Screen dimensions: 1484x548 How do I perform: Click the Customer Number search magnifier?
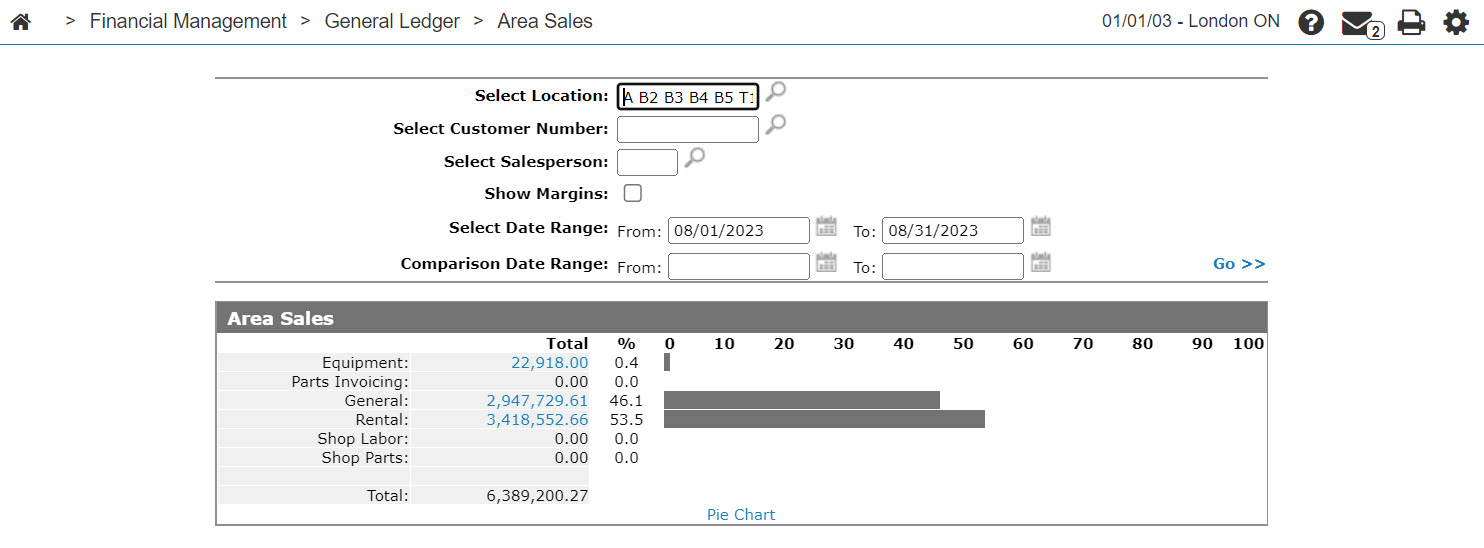775,126
